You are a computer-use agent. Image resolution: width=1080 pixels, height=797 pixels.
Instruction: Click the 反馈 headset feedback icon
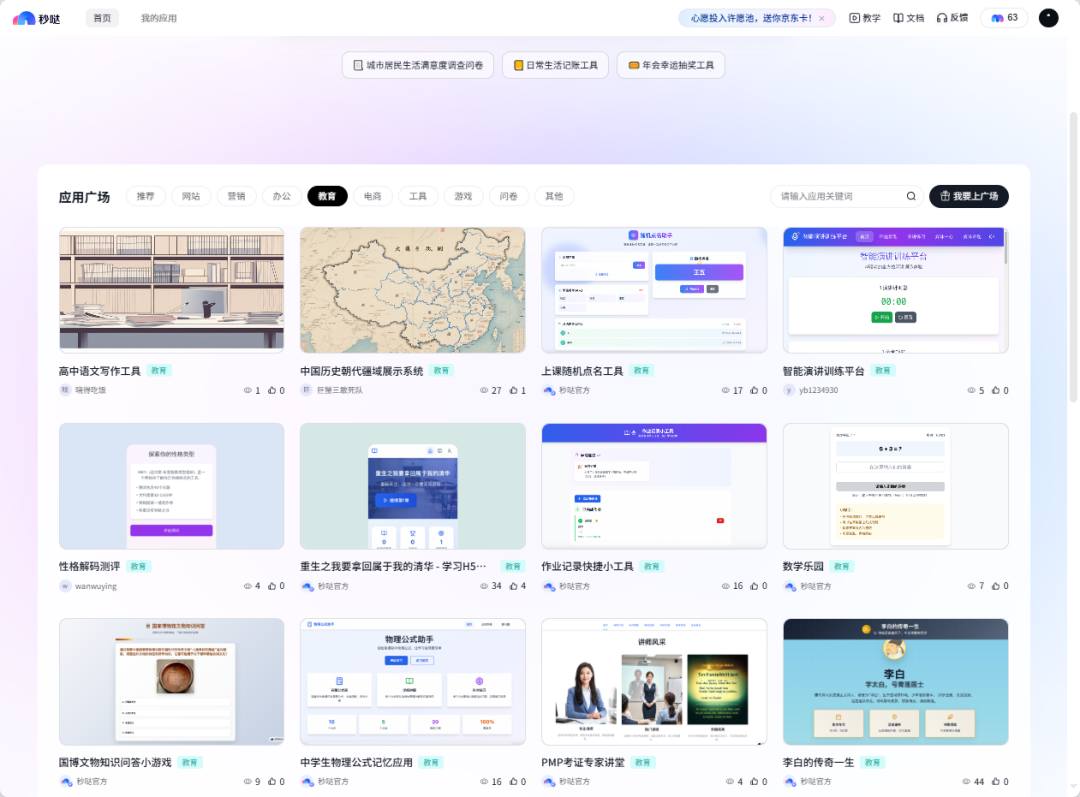[x=942, y=18]
